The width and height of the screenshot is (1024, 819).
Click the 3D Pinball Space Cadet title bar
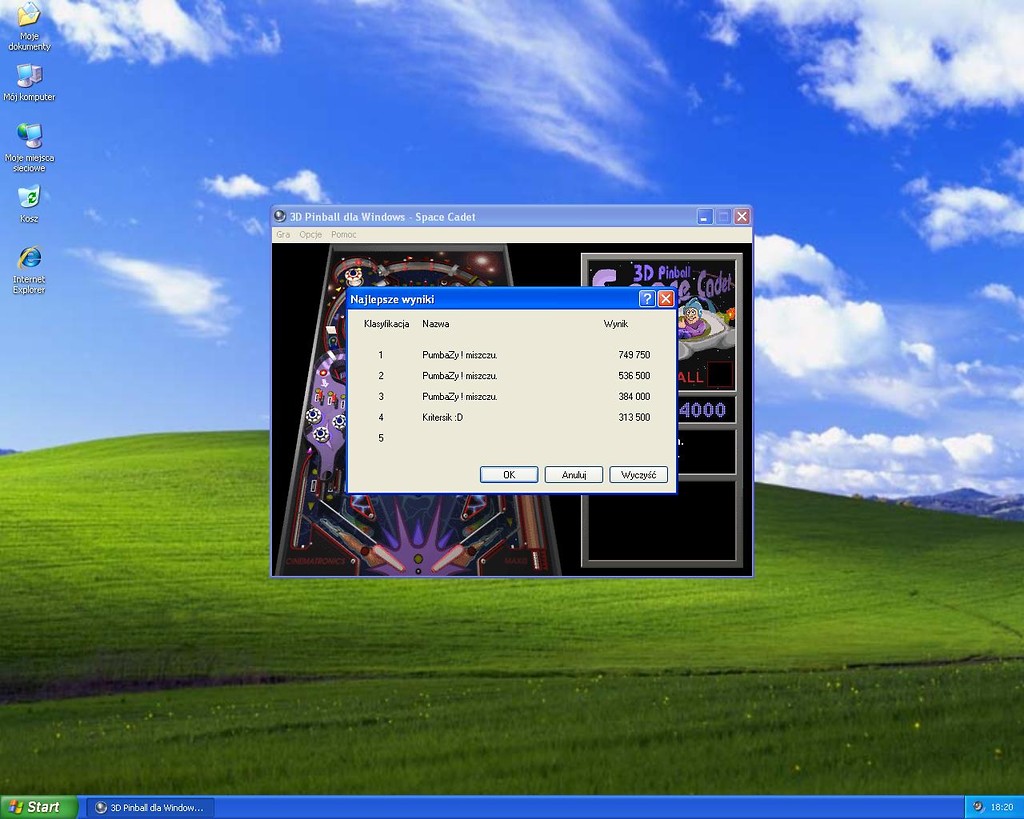point(483,216)
